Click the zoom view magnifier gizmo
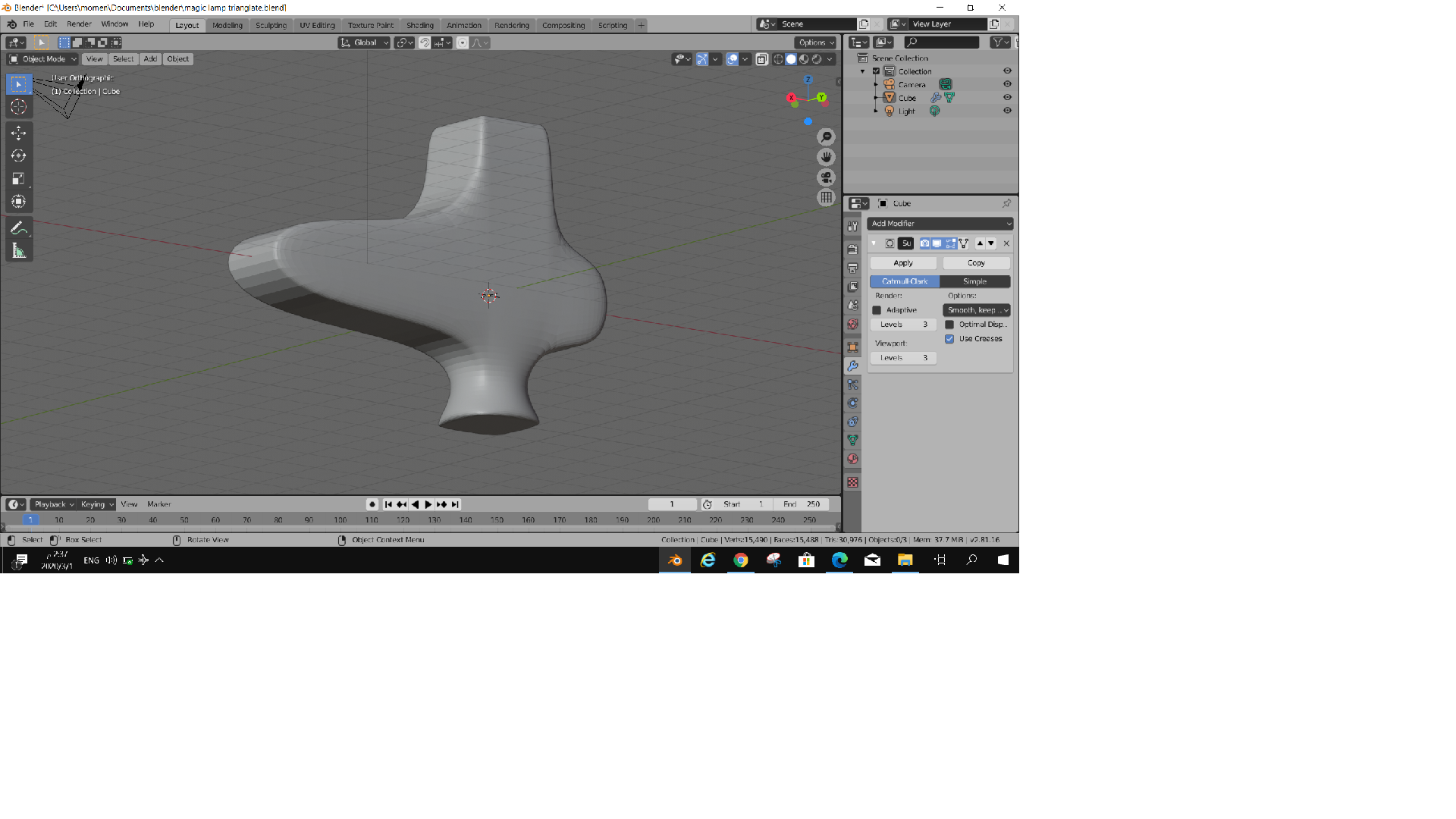Viewport: 1456px width, 819px height. 826,136
